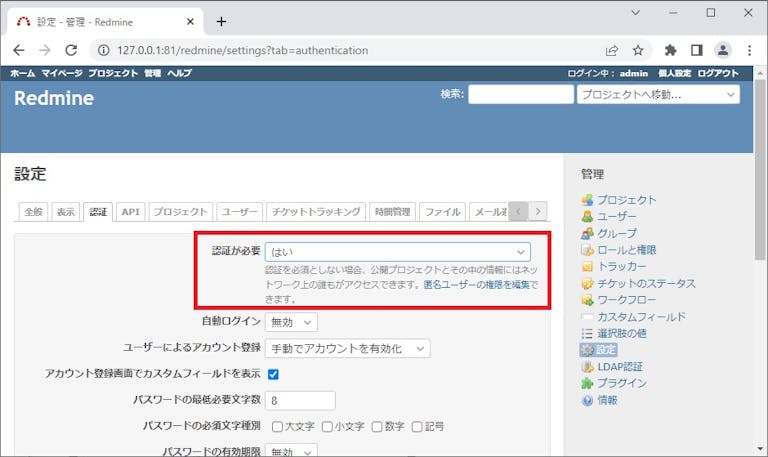Open the Chrome profile avatar icon

723,50
